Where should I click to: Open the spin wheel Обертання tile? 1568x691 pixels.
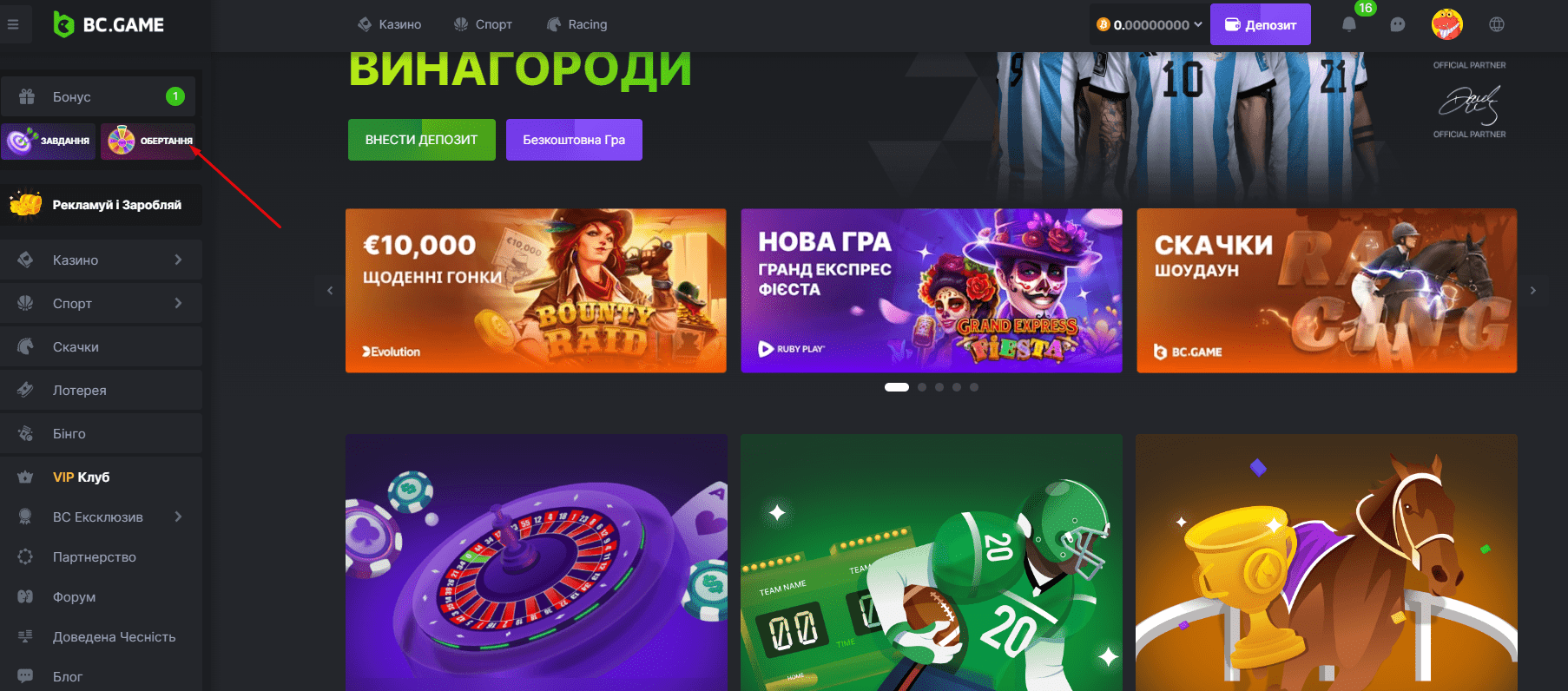pos(148,141)
